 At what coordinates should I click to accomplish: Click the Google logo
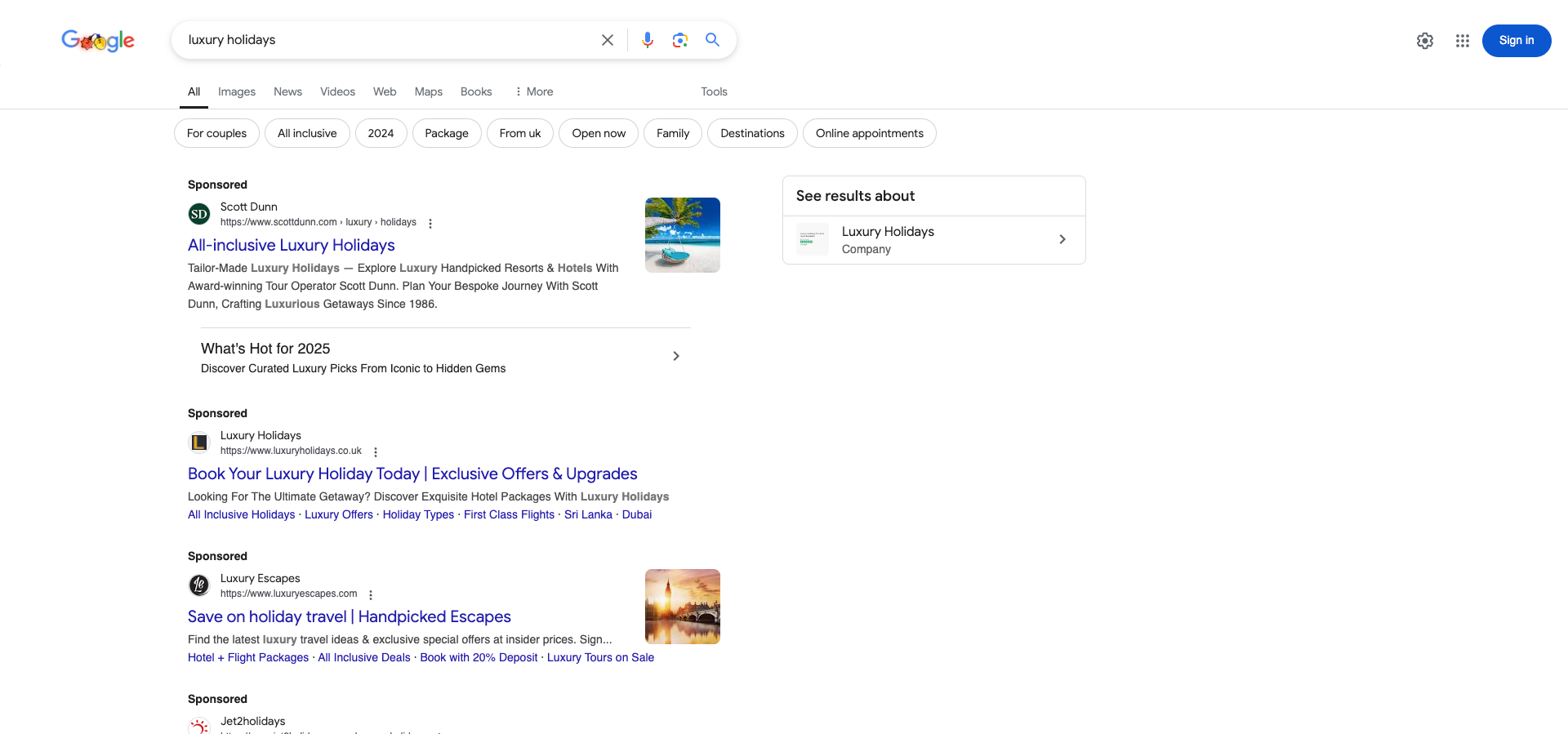98,40
